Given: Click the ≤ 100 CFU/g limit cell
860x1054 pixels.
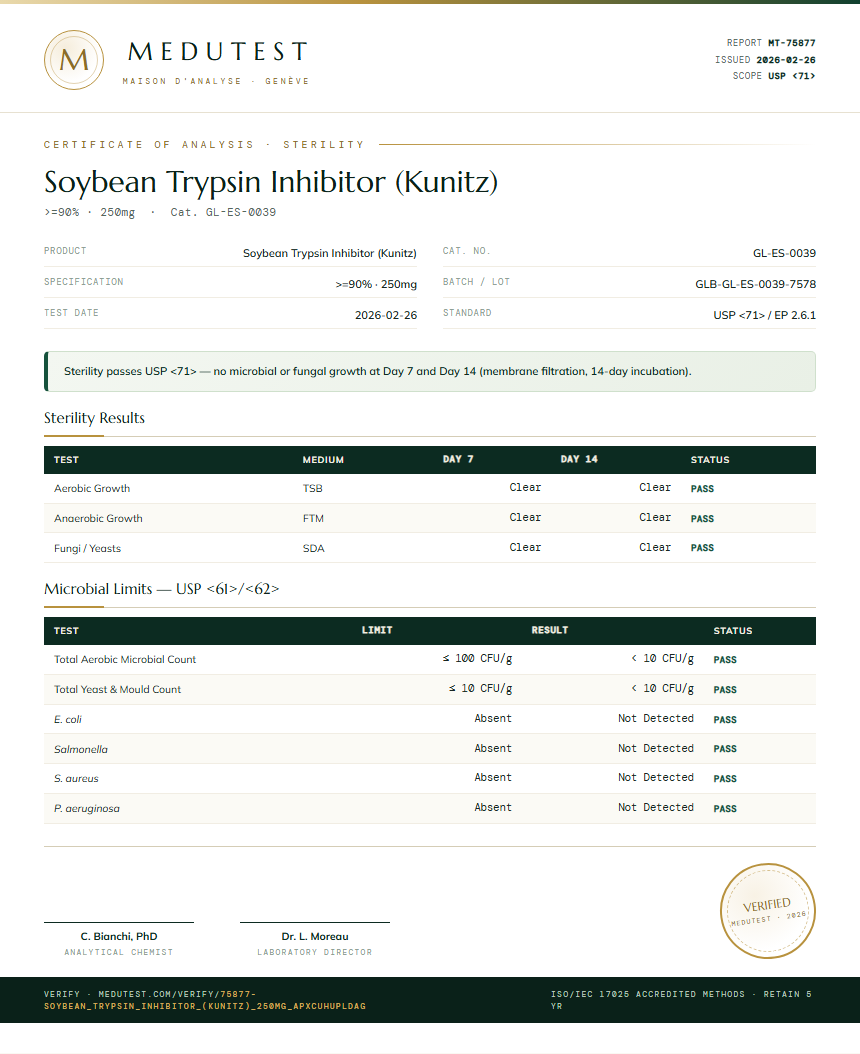Looking at the screenshot, I should [x=477, y=659].
